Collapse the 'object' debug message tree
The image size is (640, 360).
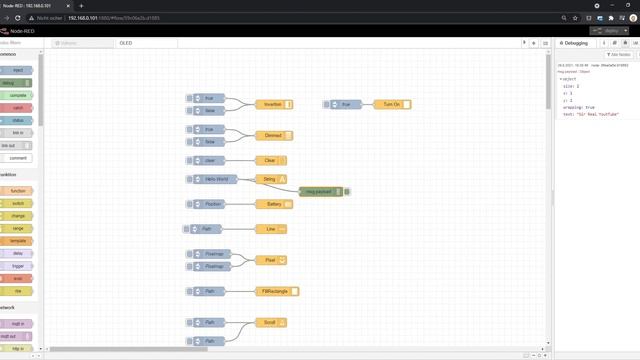(561, 79)
